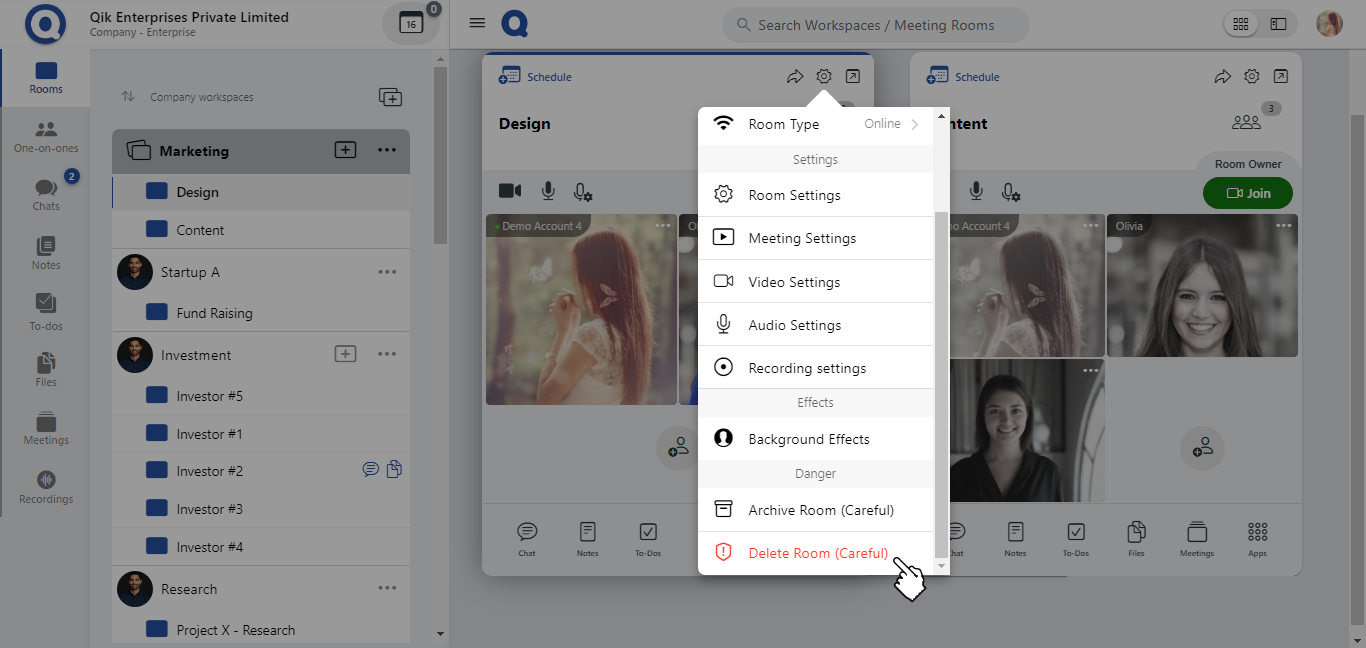Open the Marketing workspace three-dot menu
Image resolution: width=1366 pixels, height=648 pixels.
coord(387,150)
